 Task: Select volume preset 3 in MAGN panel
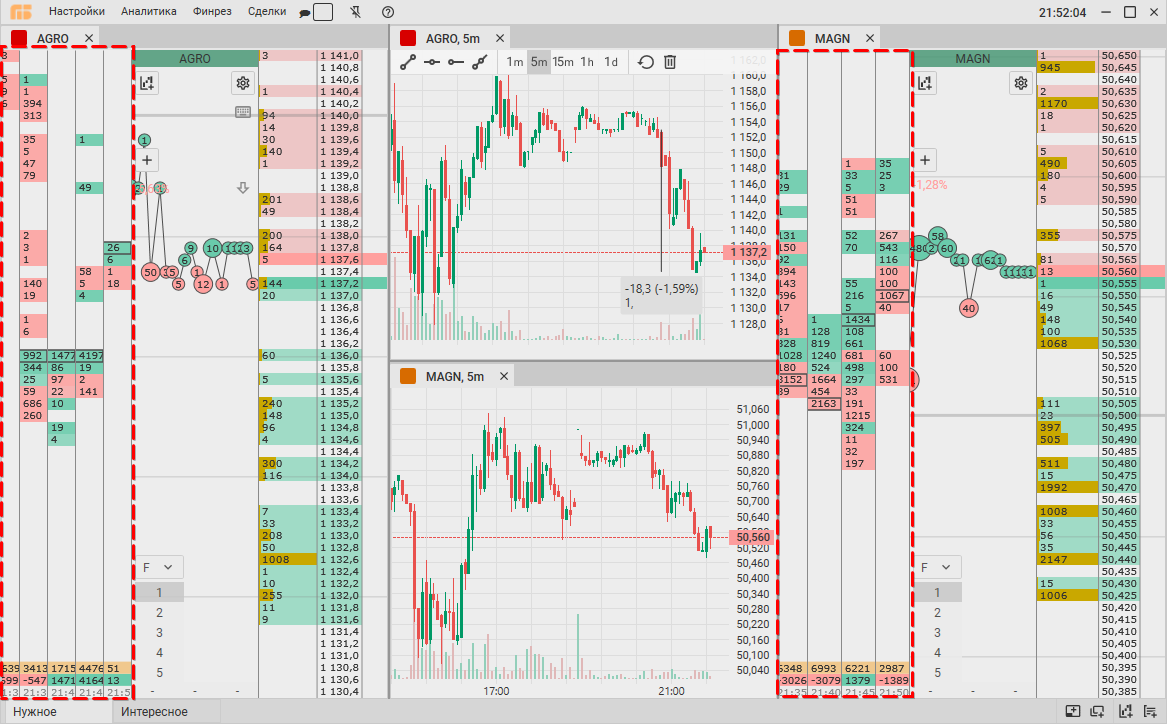click(937, 632)
